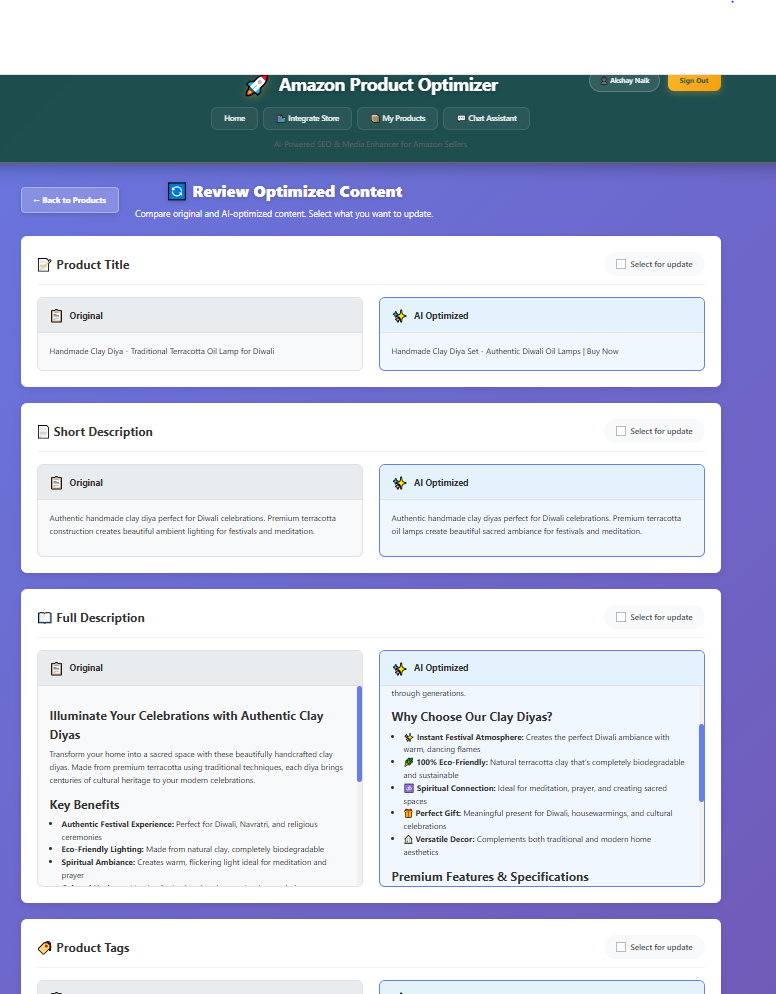Open the Home nav item
This screenshot has height=994, width=776.
[235, 119]
